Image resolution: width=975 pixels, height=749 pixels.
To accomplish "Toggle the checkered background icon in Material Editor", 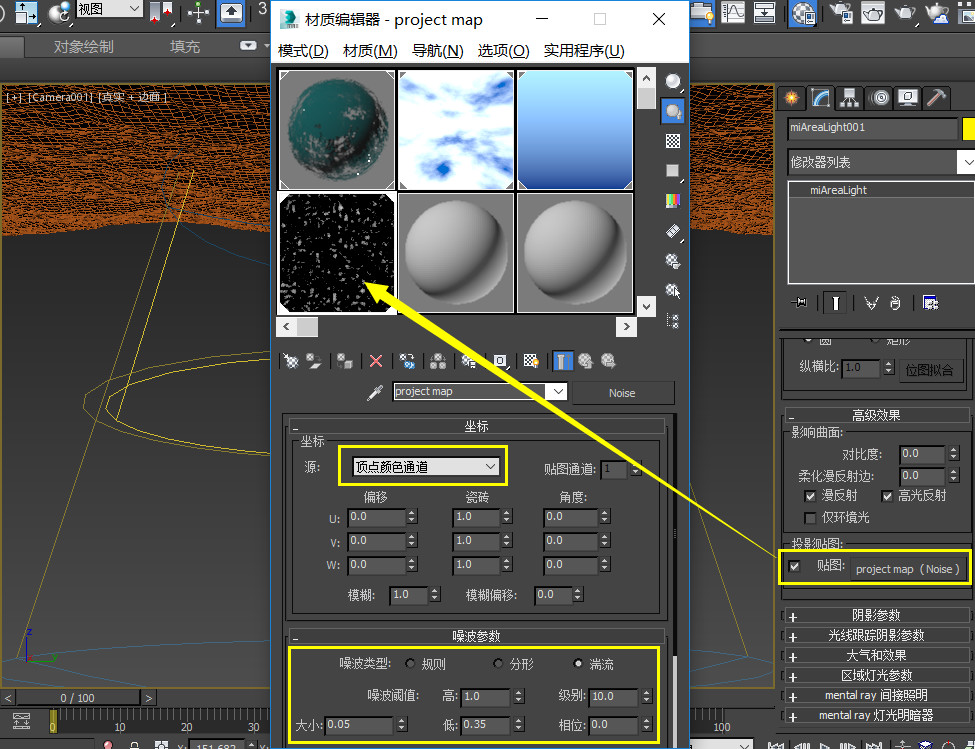I will (x=673, y=141).
